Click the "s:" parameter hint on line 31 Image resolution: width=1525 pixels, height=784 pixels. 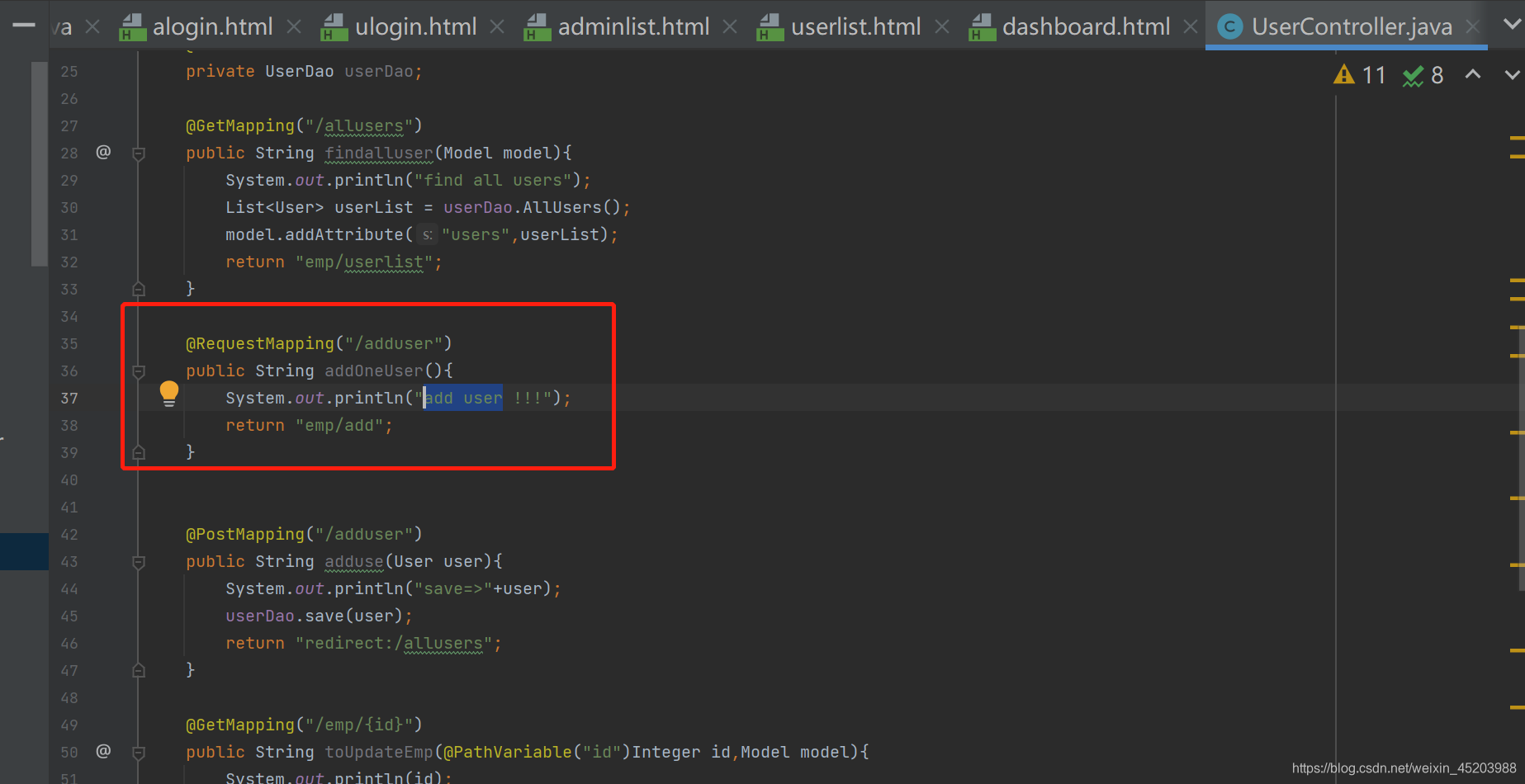click(427, 235)
